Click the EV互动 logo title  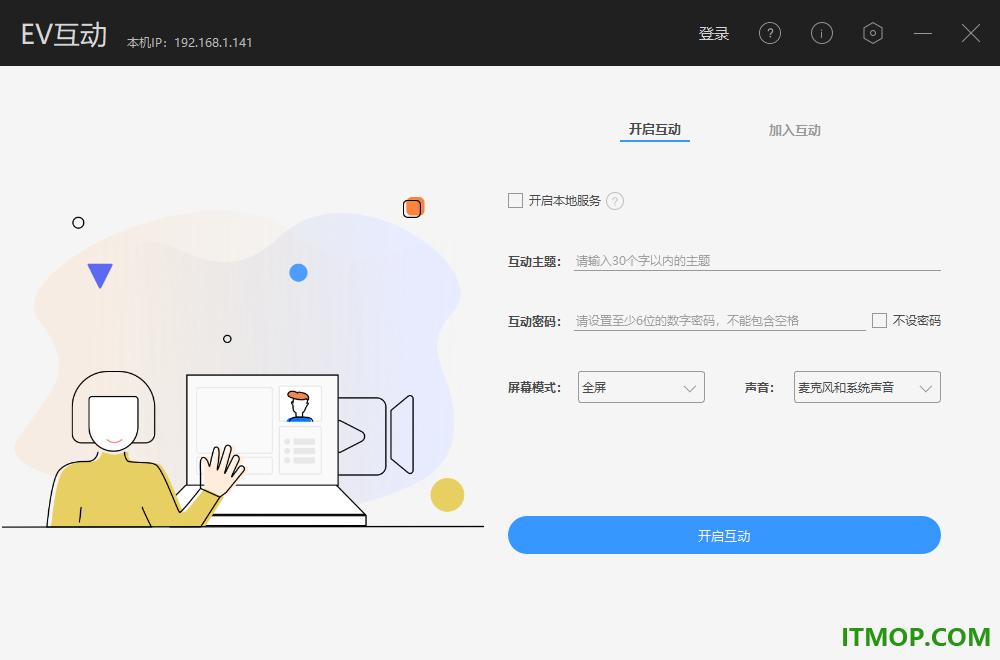(64, 34)
